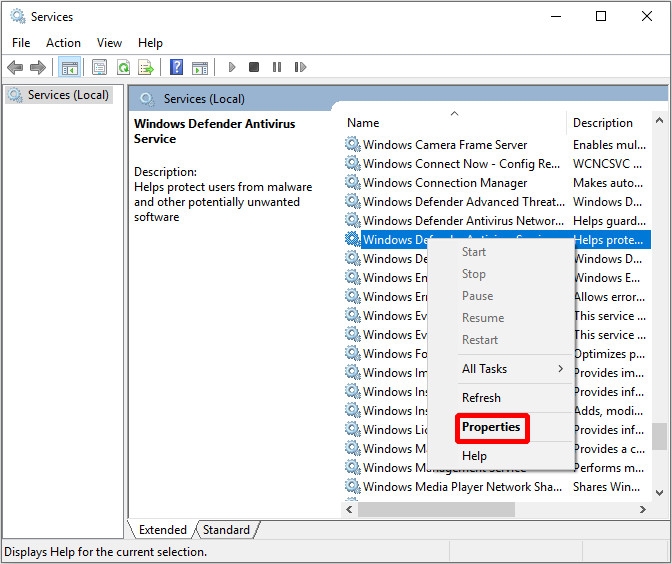Click Windows Defender Antivirus Service heading
Image resolution: width=672 pixels, height=564 pixels.
coord(214,131)
